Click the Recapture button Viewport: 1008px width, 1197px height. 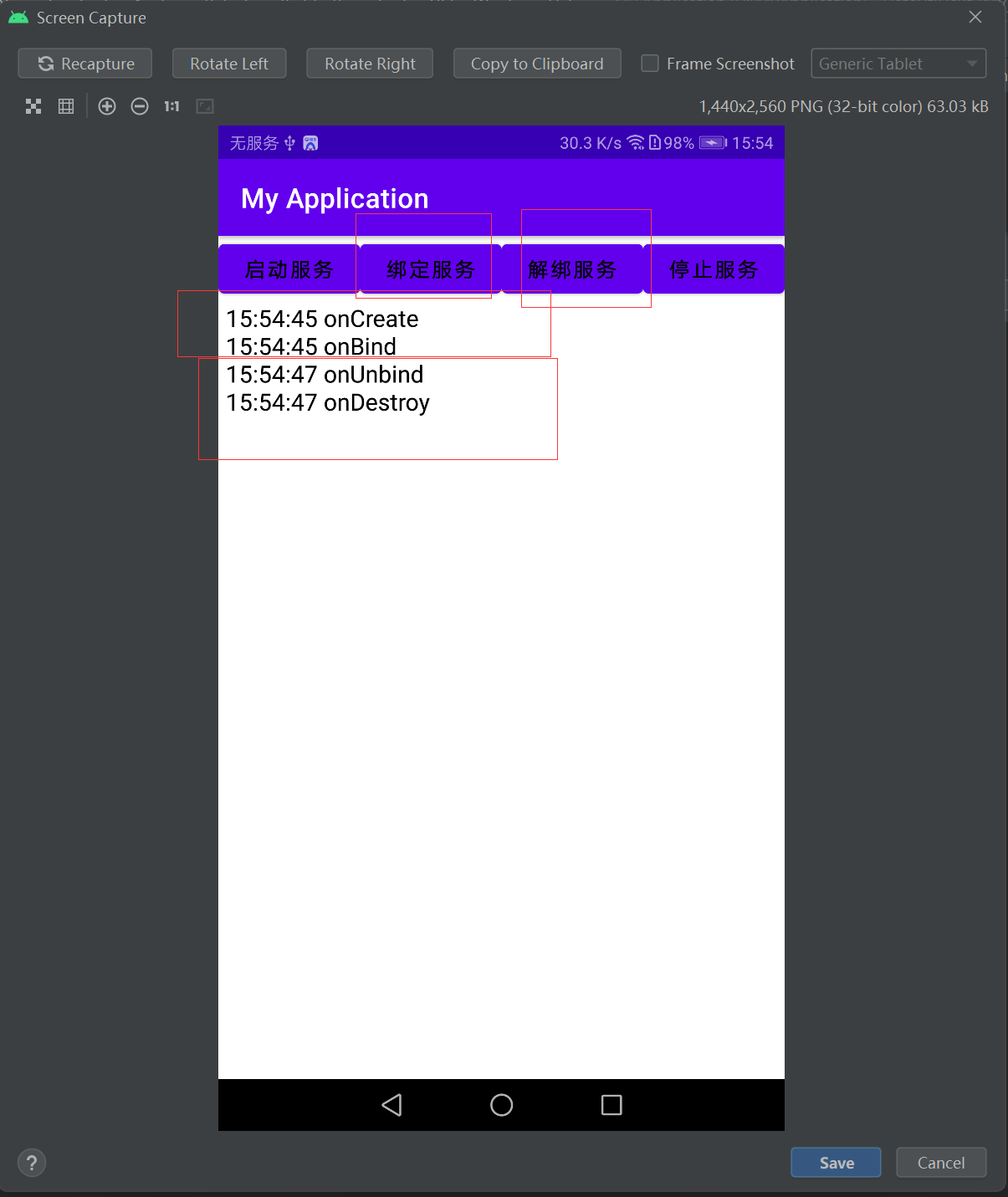85,64
